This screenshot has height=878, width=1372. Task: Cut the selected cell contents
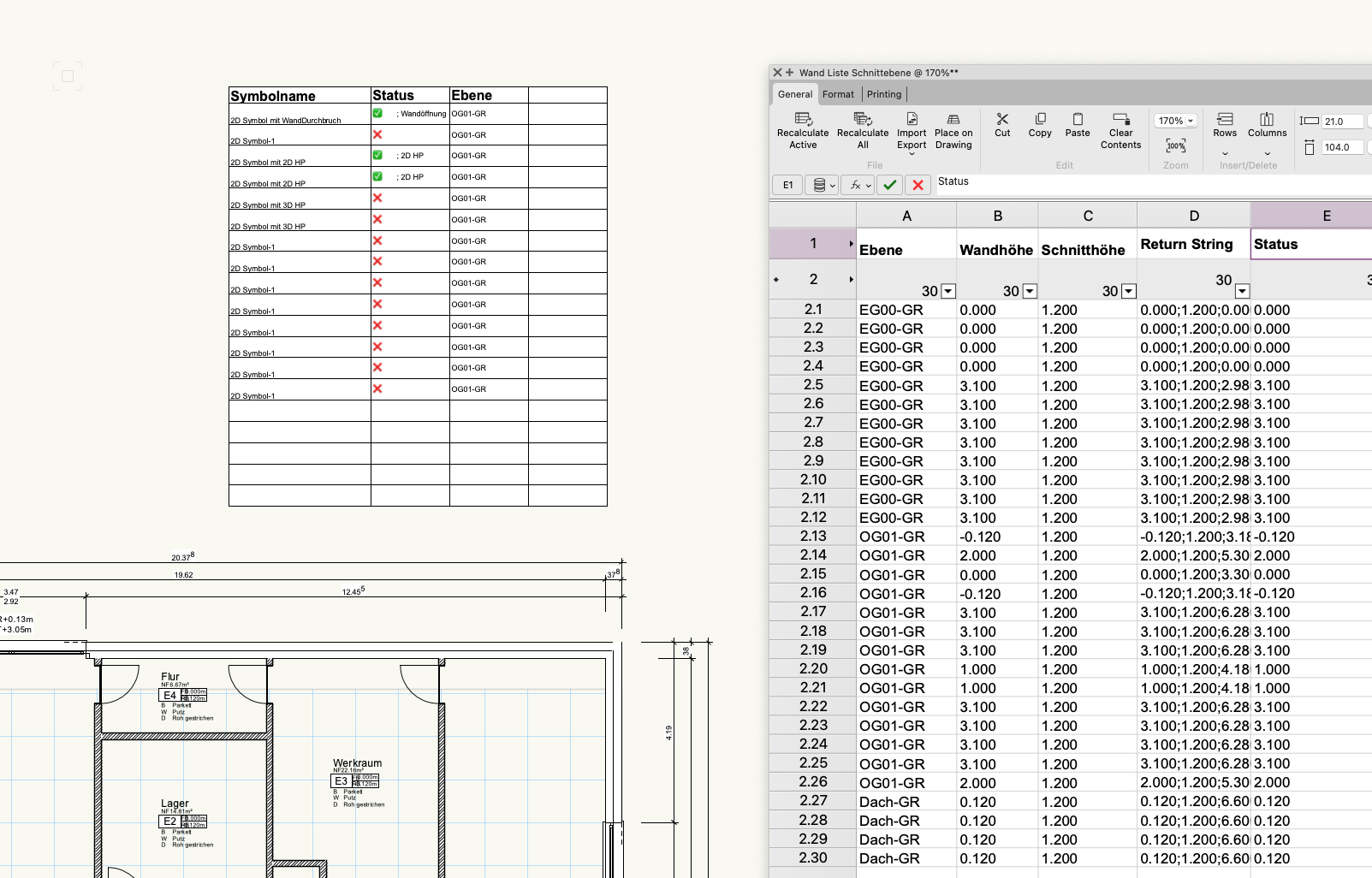coord(1002,120)
